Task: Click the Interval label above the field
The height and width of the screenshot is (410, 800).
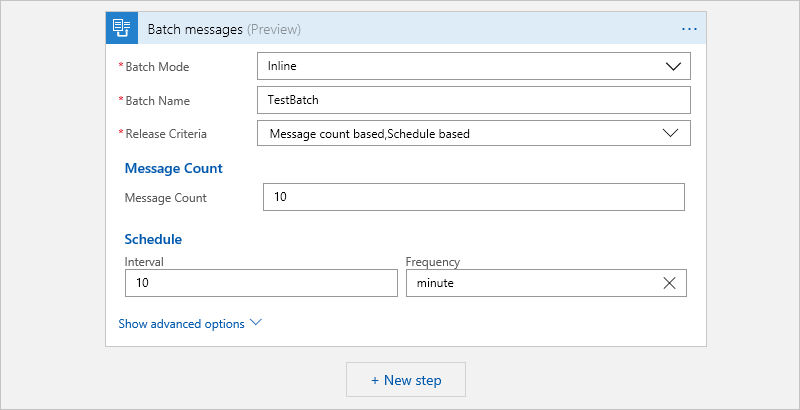Action: [x=144, y=262]
